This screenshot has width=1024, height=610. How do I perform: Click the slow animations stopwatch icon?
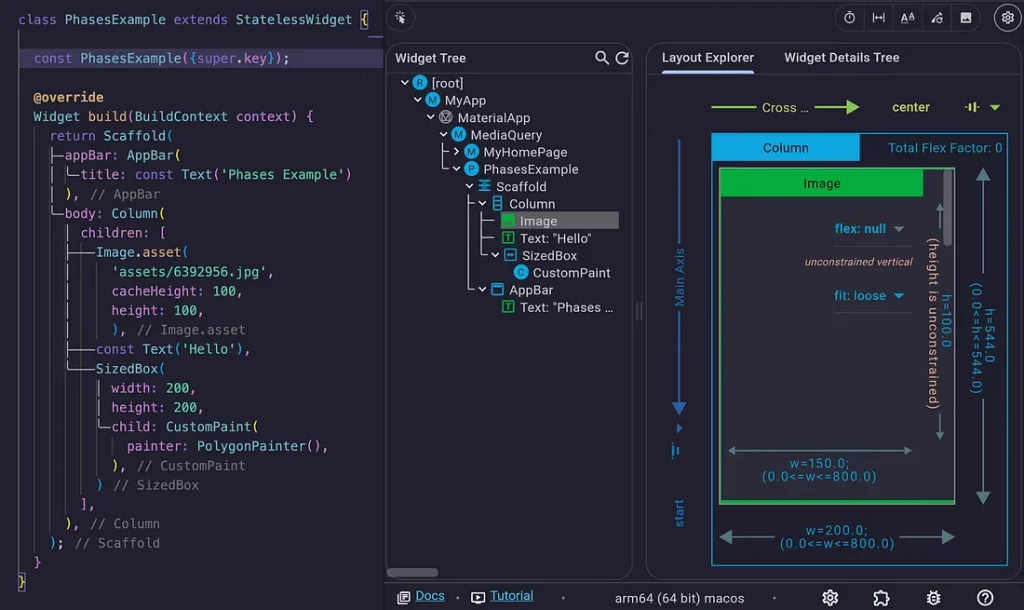[x=849, y=18]
